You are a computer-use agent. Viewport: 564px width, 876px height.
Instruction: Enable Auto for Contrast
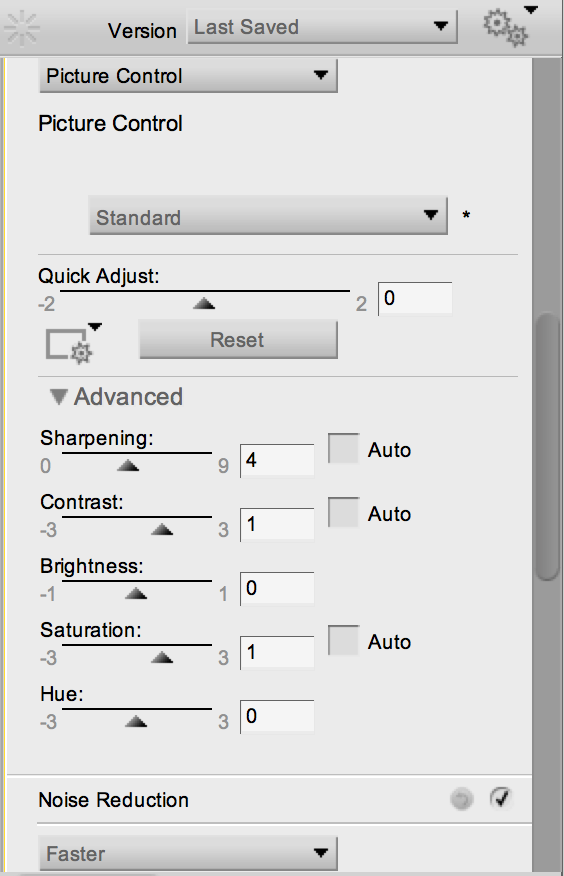point(343,512)
